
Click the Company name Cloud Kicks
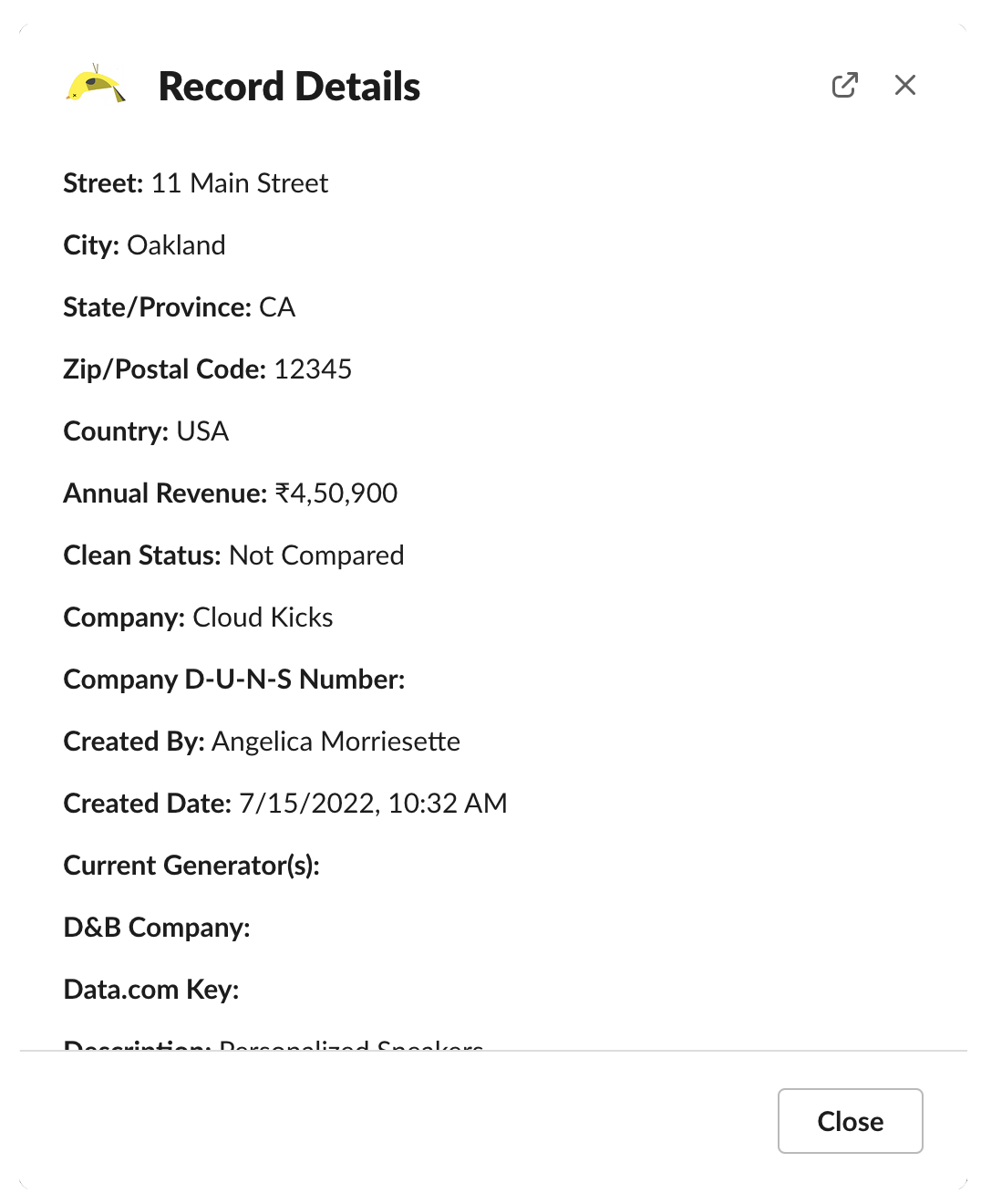pyautogui.click(x=262, y=618)
